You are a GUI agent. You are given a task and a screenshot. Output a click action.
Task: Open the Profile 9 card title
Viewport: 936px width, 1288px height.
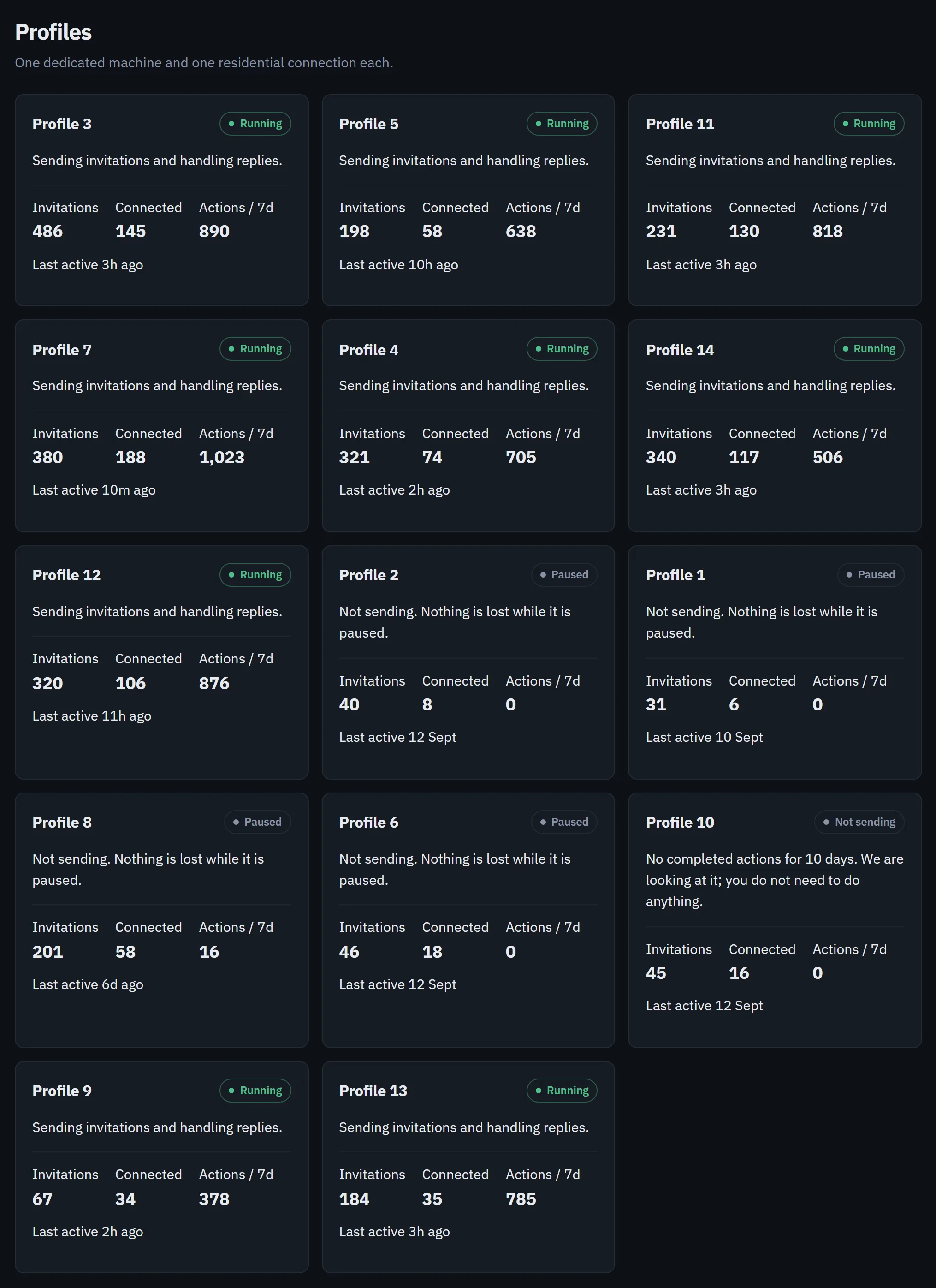(x=62, y=1091)
